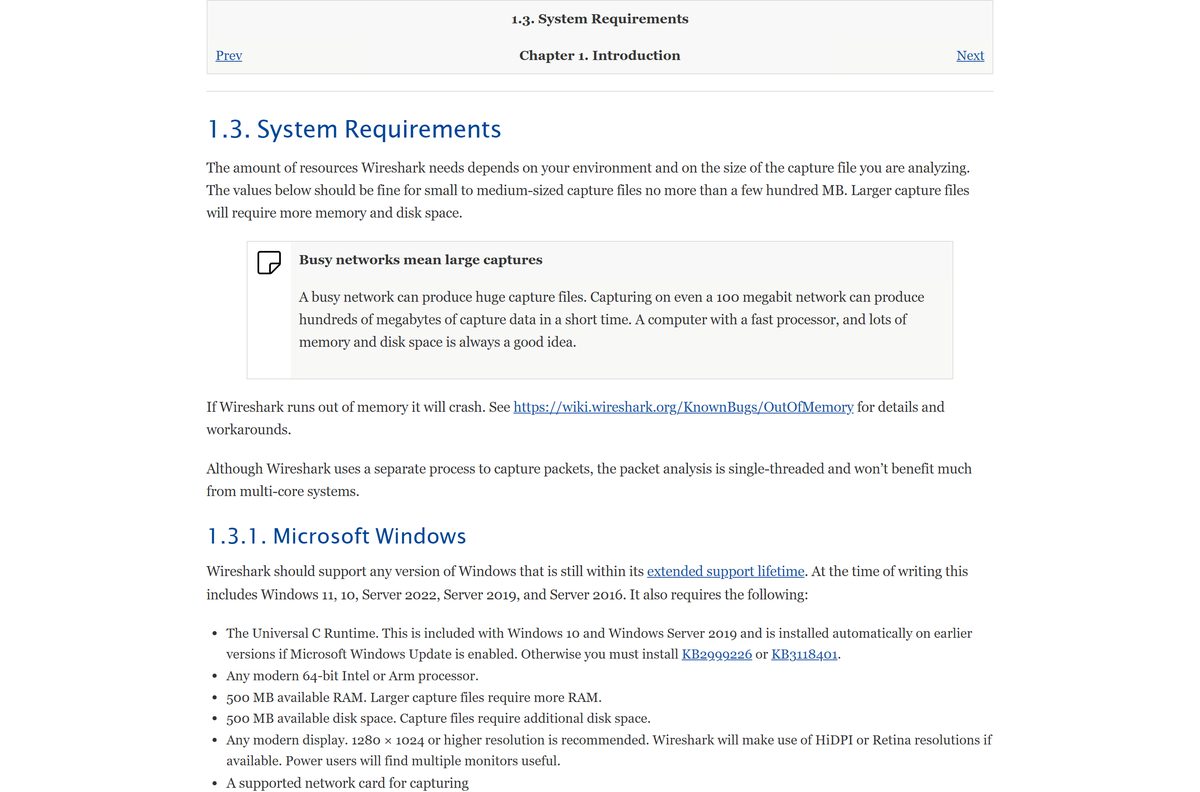Click the note icon beside Busy networks
This screenshot has width=1200, height=792.
[x=269, y=263]
